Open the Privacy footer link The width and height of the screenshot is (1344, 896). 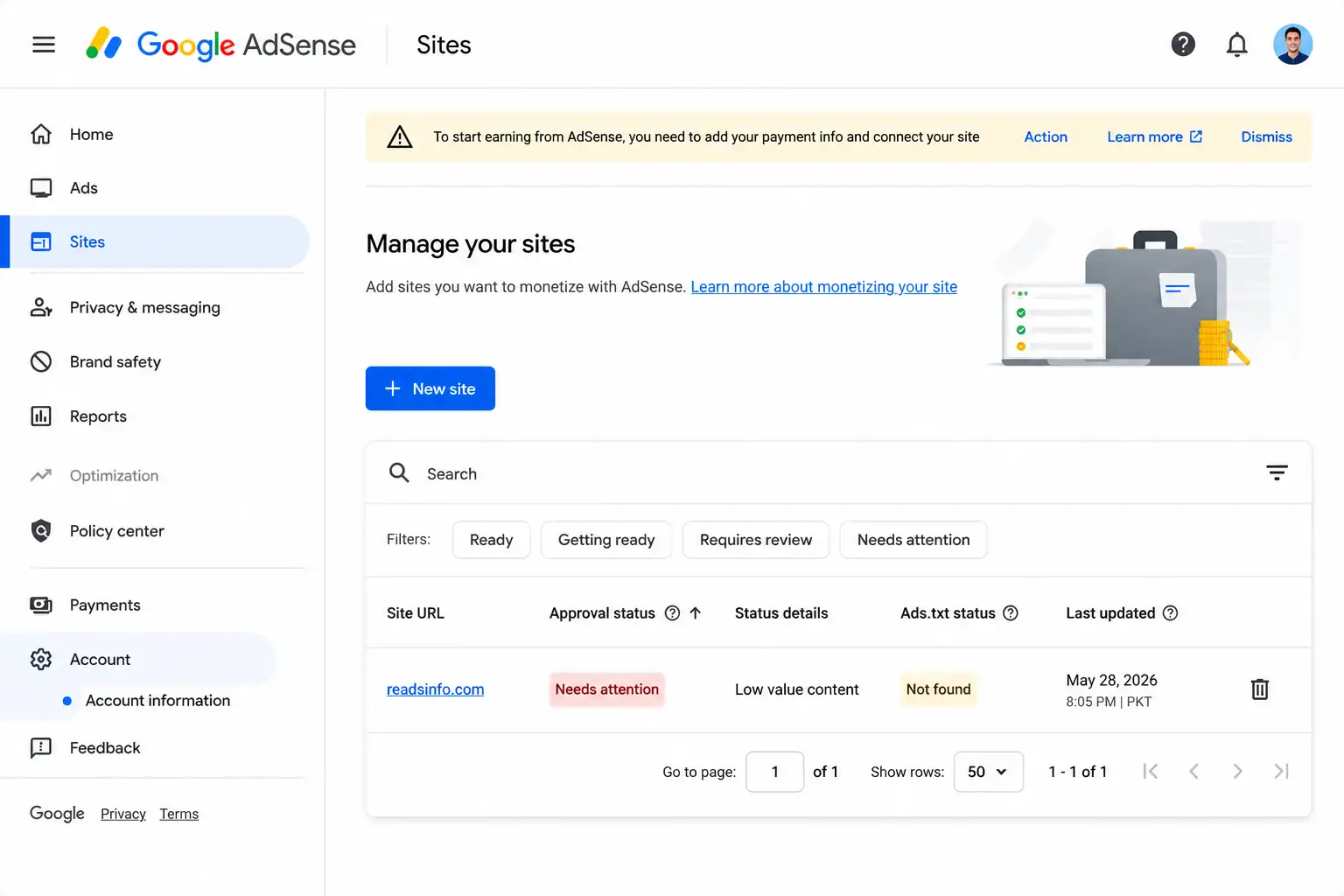123,814
